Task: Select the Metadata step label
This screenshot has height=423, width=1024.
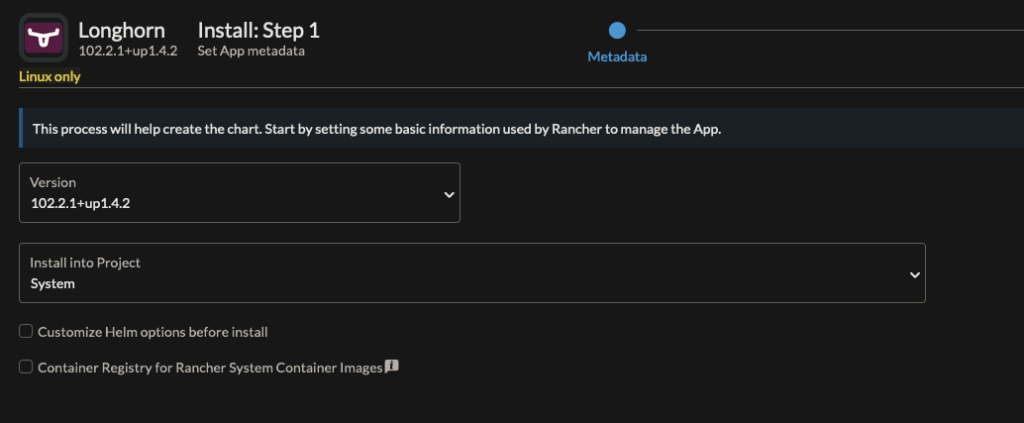Action: (x=617, y=57)
